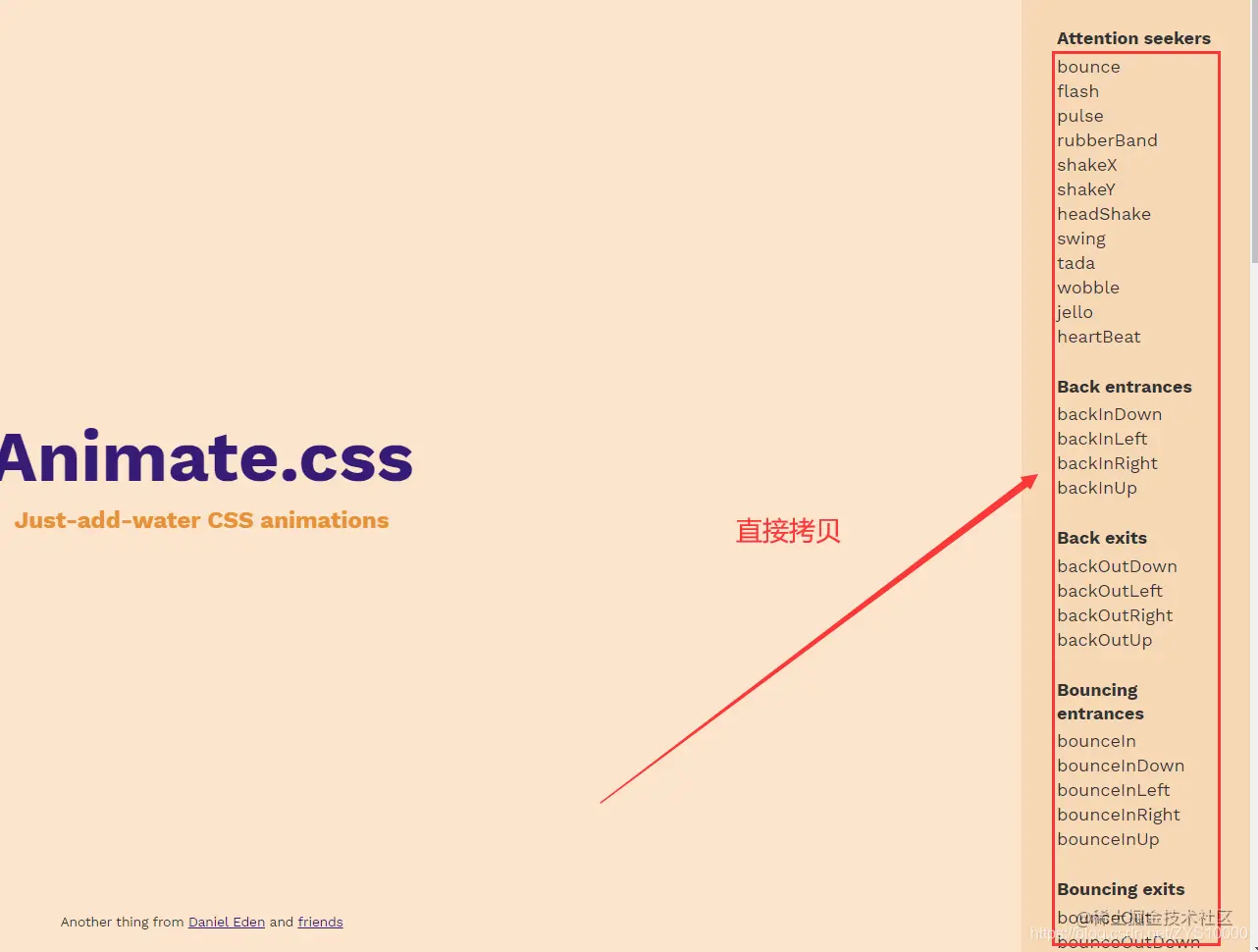This screenshot has width=1258, height=952.
Task: Choose the bounceInDown animation
Action: point(1121,766)
